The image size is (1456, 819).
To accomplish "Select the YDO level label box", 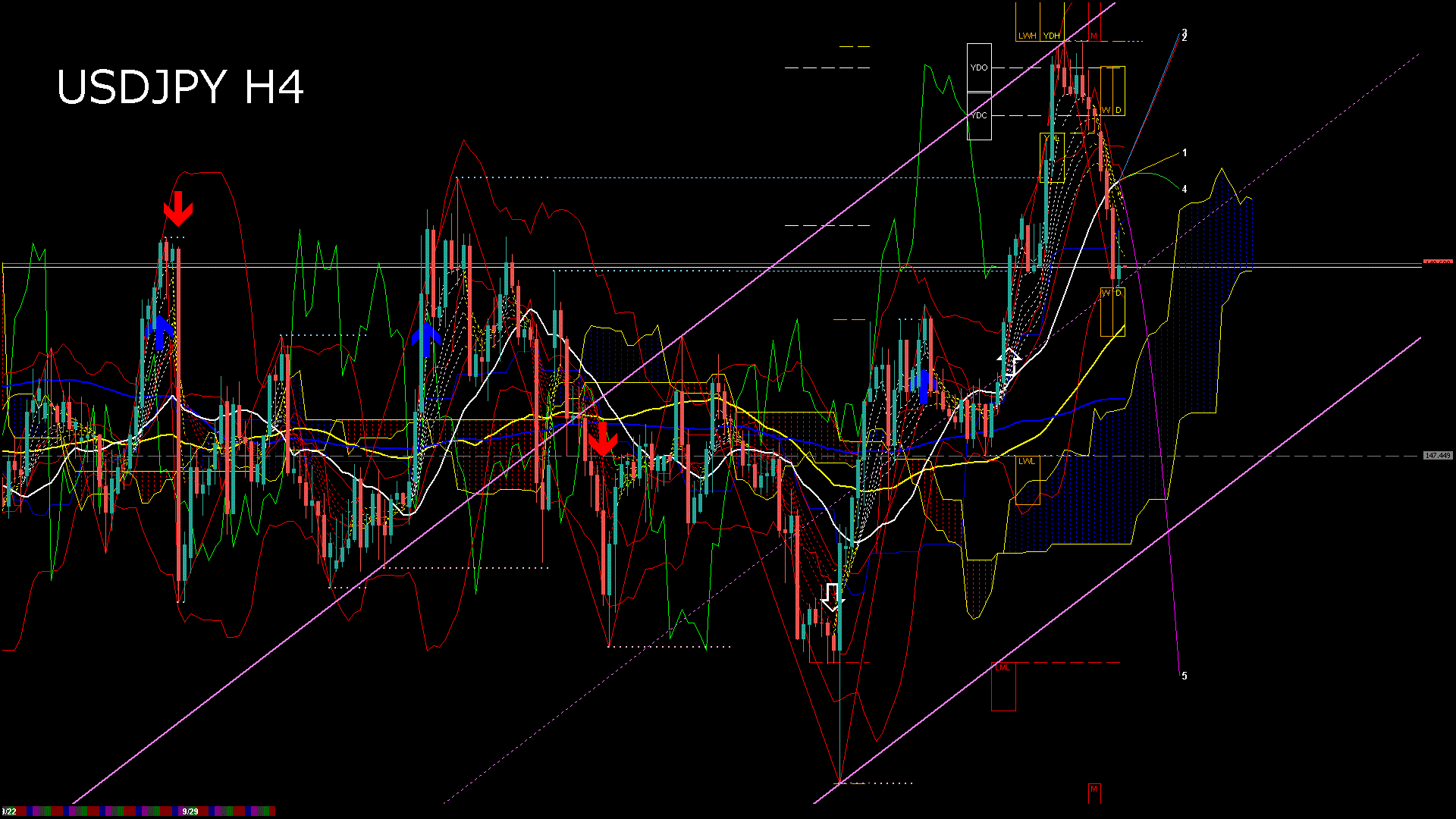I will coord(979,67).
